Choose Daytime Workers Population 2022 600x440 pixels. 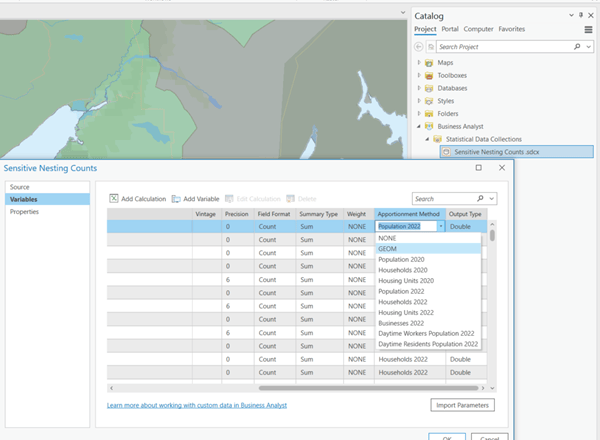click(x=428, y=333)
